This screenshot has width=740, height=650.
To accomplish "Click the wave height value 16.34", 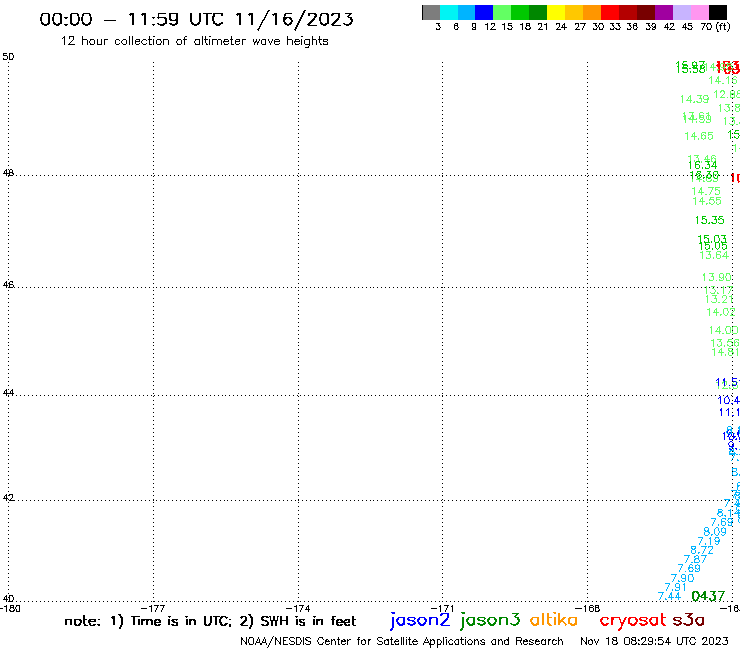I will click(x=703, y=165).
